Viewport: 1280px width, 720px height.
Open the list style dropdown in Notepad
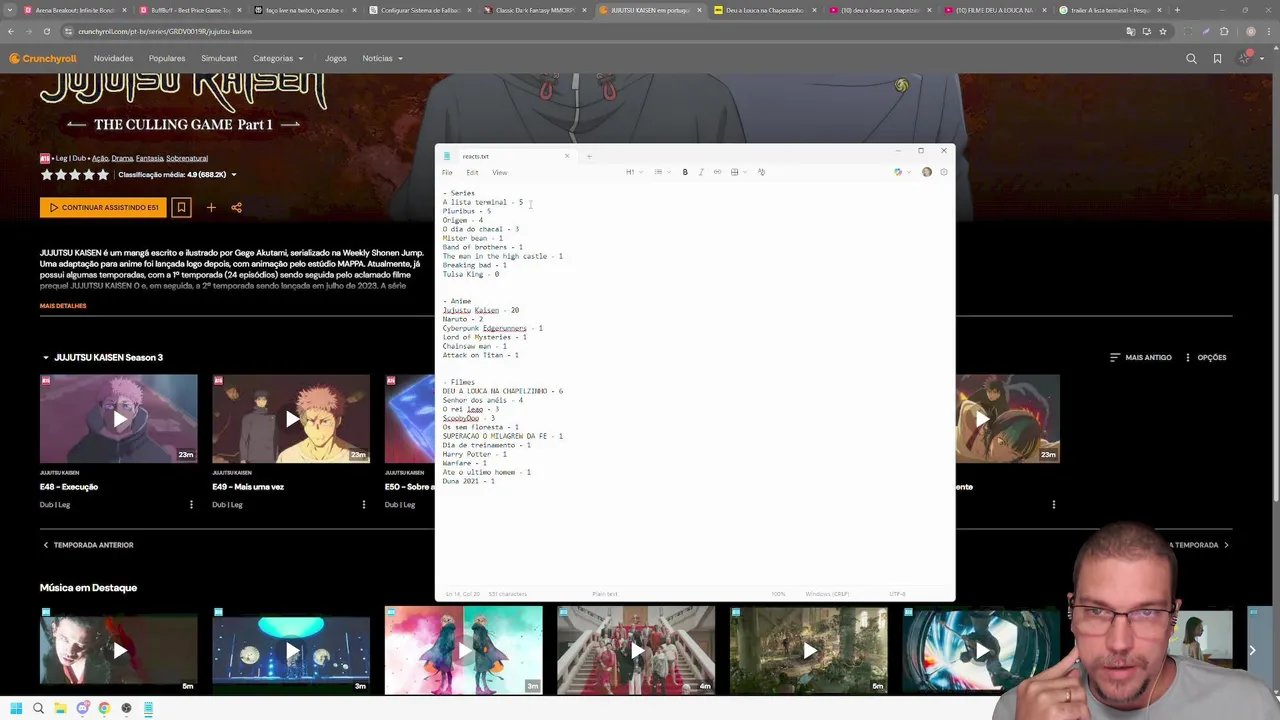point(661,172)
